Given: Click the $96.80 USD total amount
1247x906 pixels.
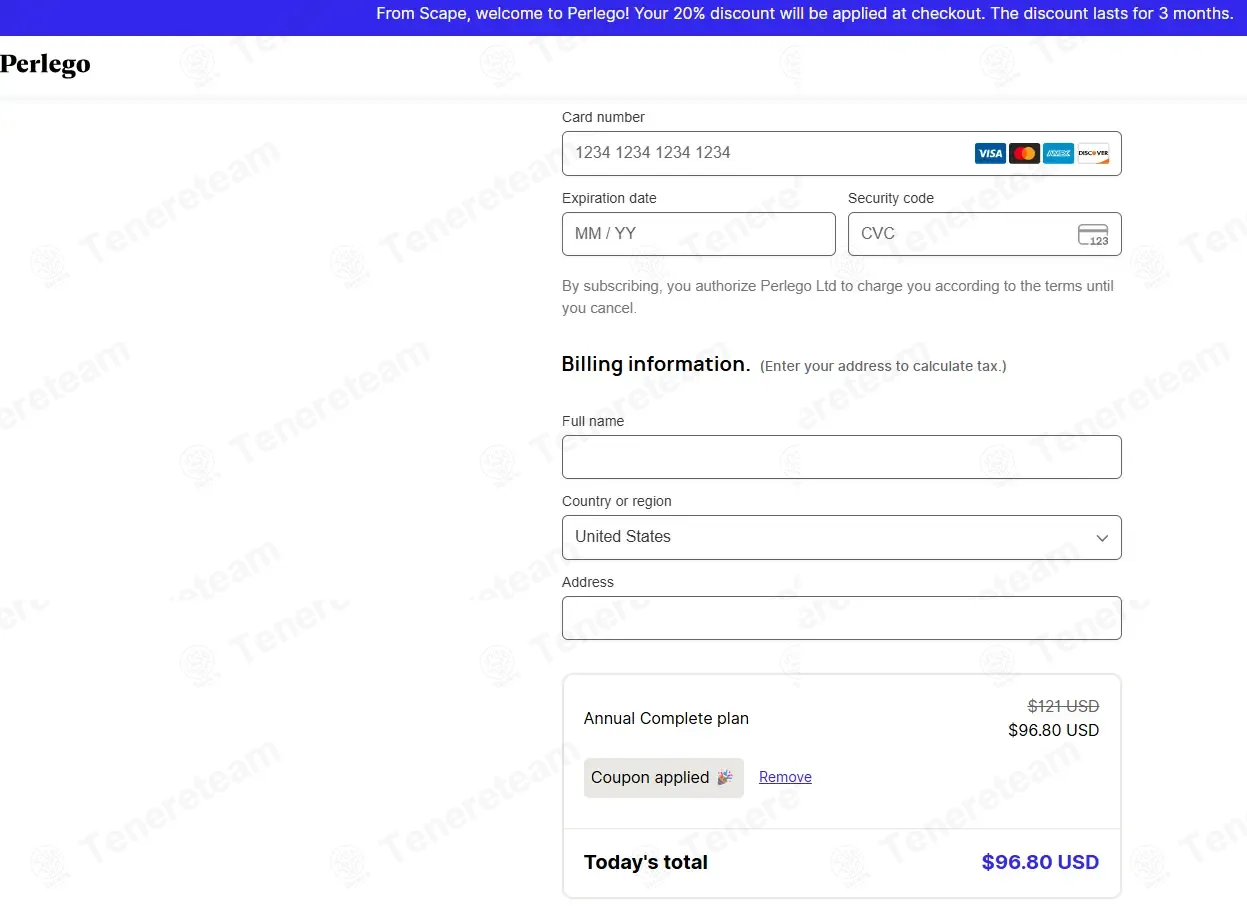Looking at the screenshot, I should pos(1040,862).
